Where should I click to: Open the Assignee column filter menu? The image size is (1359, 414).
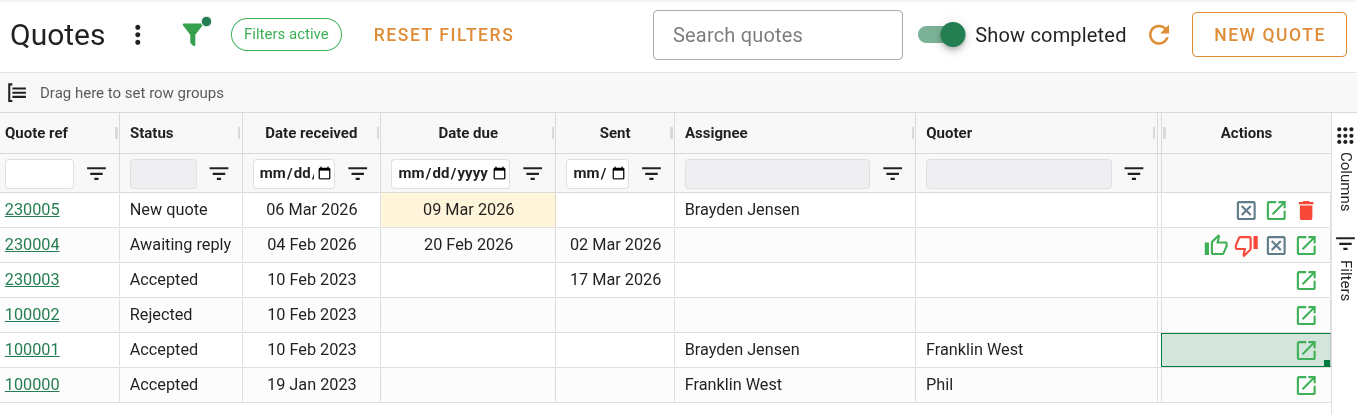click(893, 174)
